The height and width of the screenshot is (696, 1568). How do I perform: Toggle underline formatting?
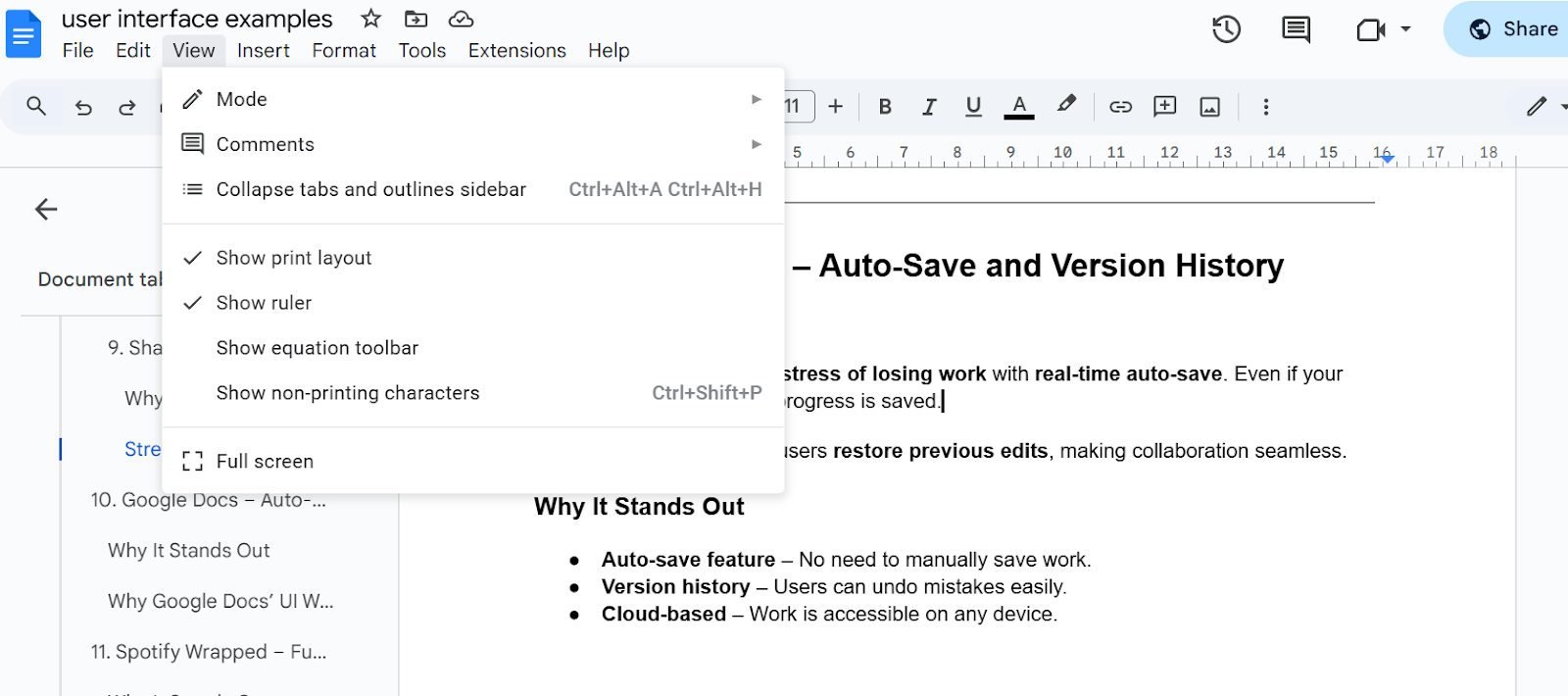click(973, 107)
